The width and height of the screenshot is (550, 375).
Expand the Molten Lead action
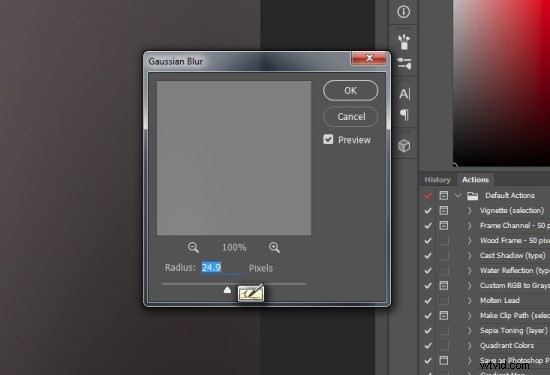pyautogui.click(x=470, y=300)
